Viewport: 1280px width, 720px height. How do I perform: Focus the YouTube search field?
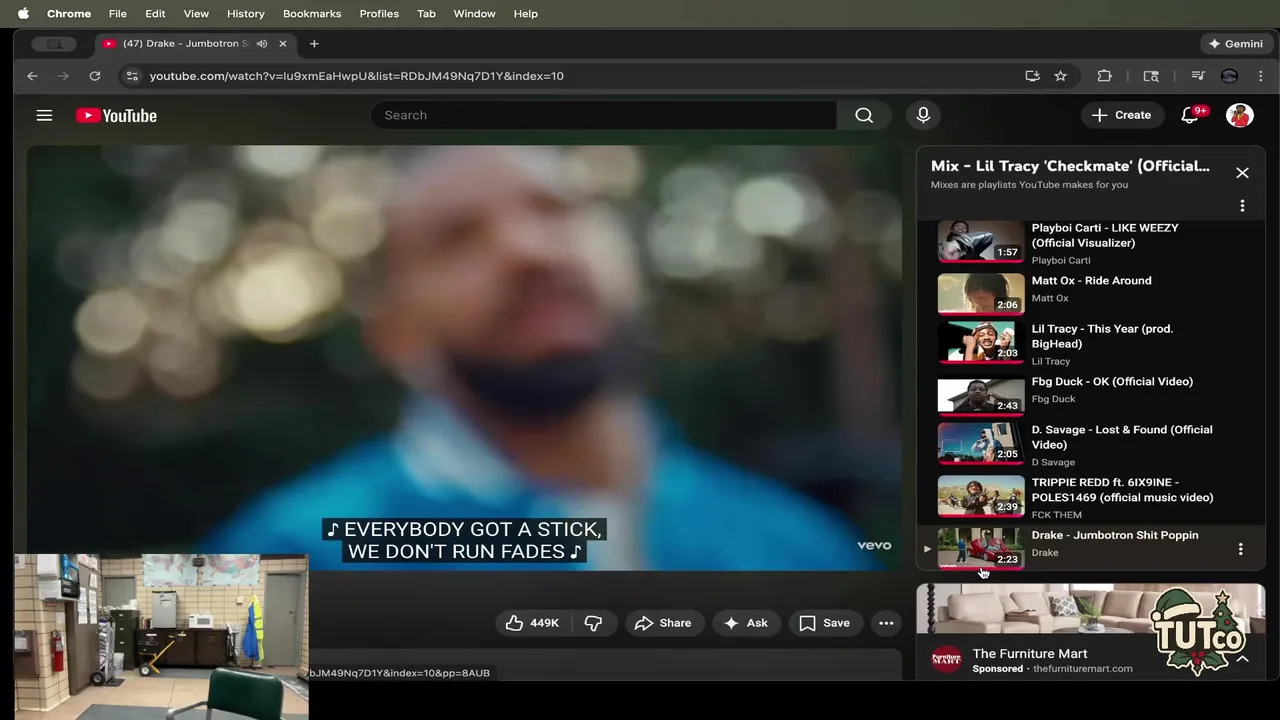[x=604, y=115]
